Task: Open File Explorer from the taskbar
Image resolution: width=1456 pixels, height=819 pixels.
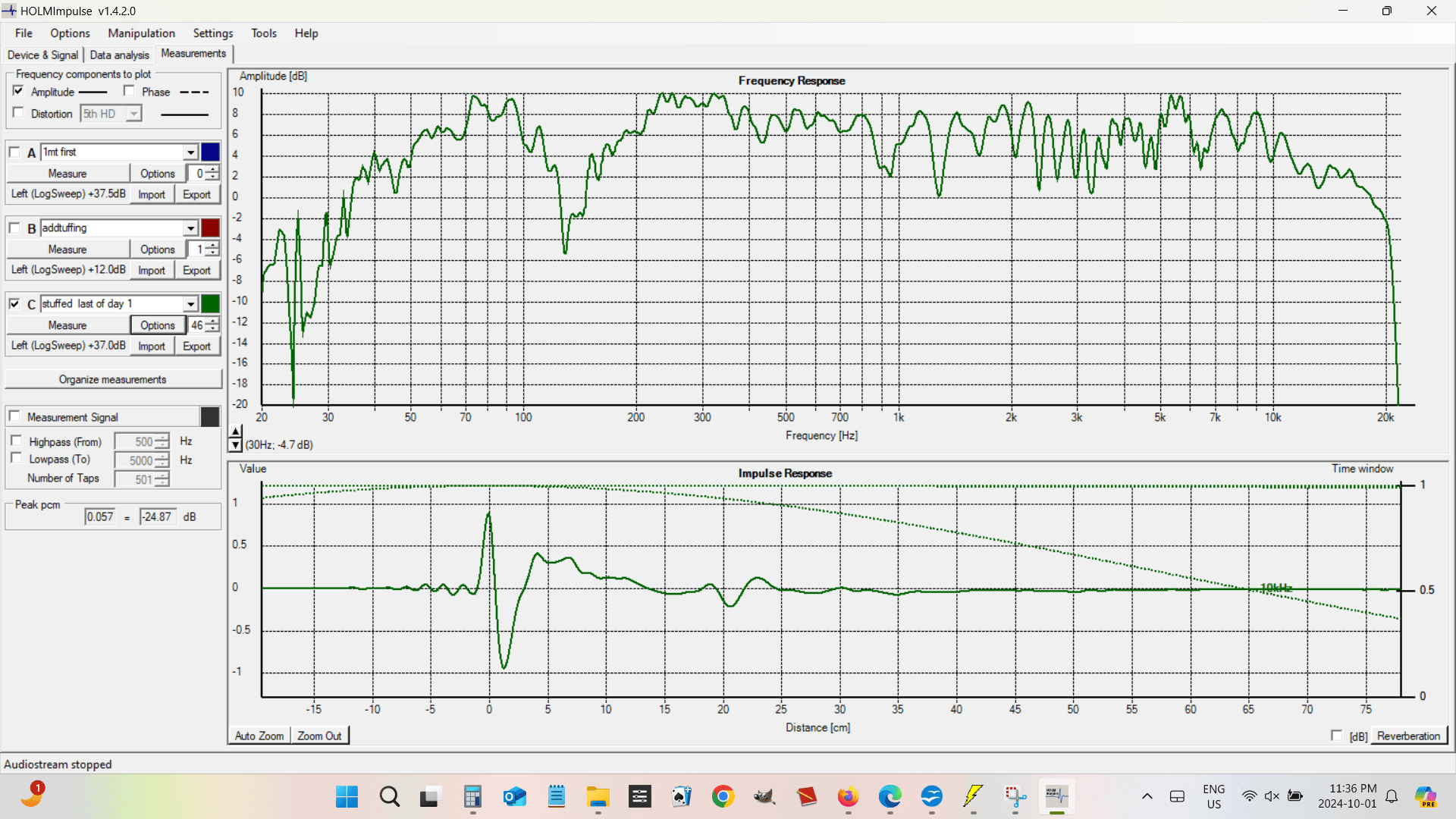Action: pos(598,796)
